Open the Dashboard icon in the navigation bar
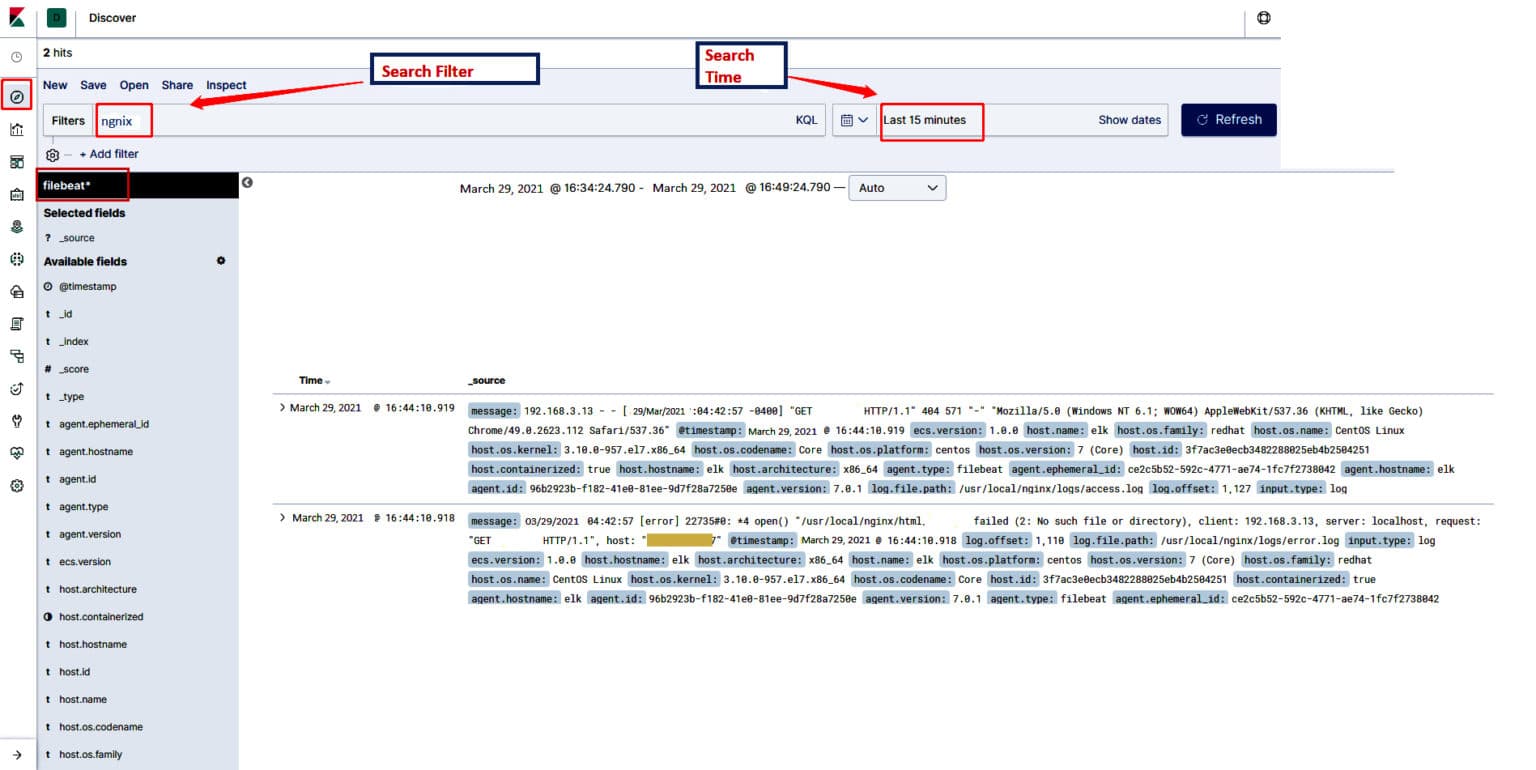The height and width of the screenshot is (770, 1536). tap(18, 163)
